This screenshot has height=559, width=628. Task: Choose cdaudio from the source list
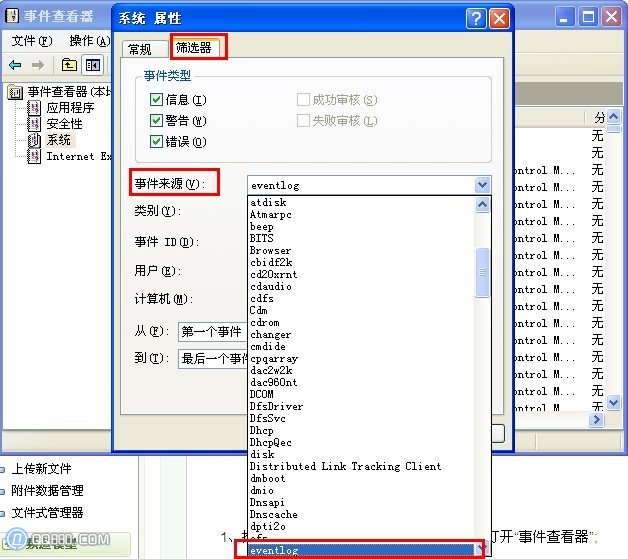pos(361,287)
